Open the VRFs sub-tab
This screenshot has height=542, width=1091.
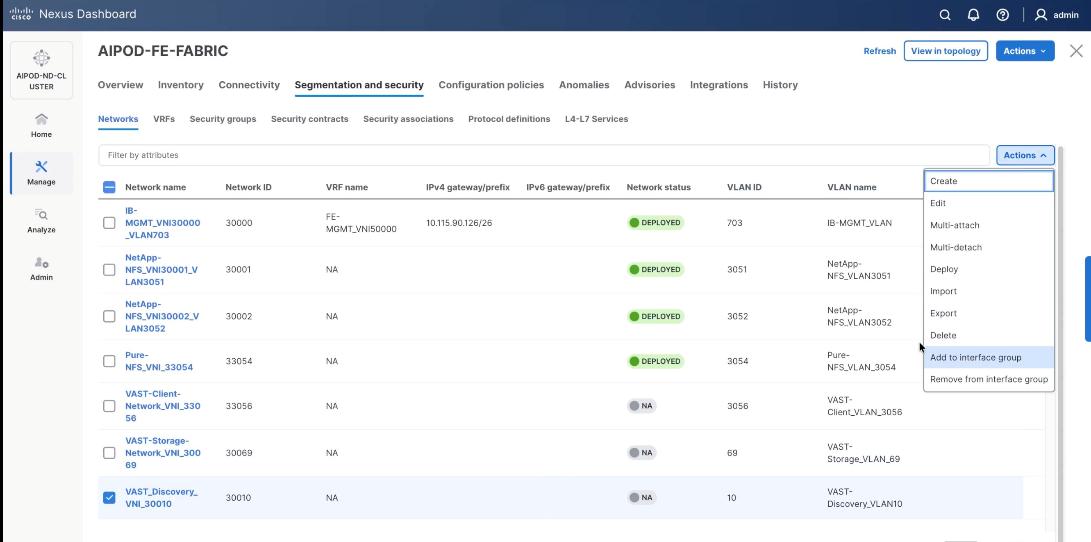pyautogui.click(x=164, y=119)
